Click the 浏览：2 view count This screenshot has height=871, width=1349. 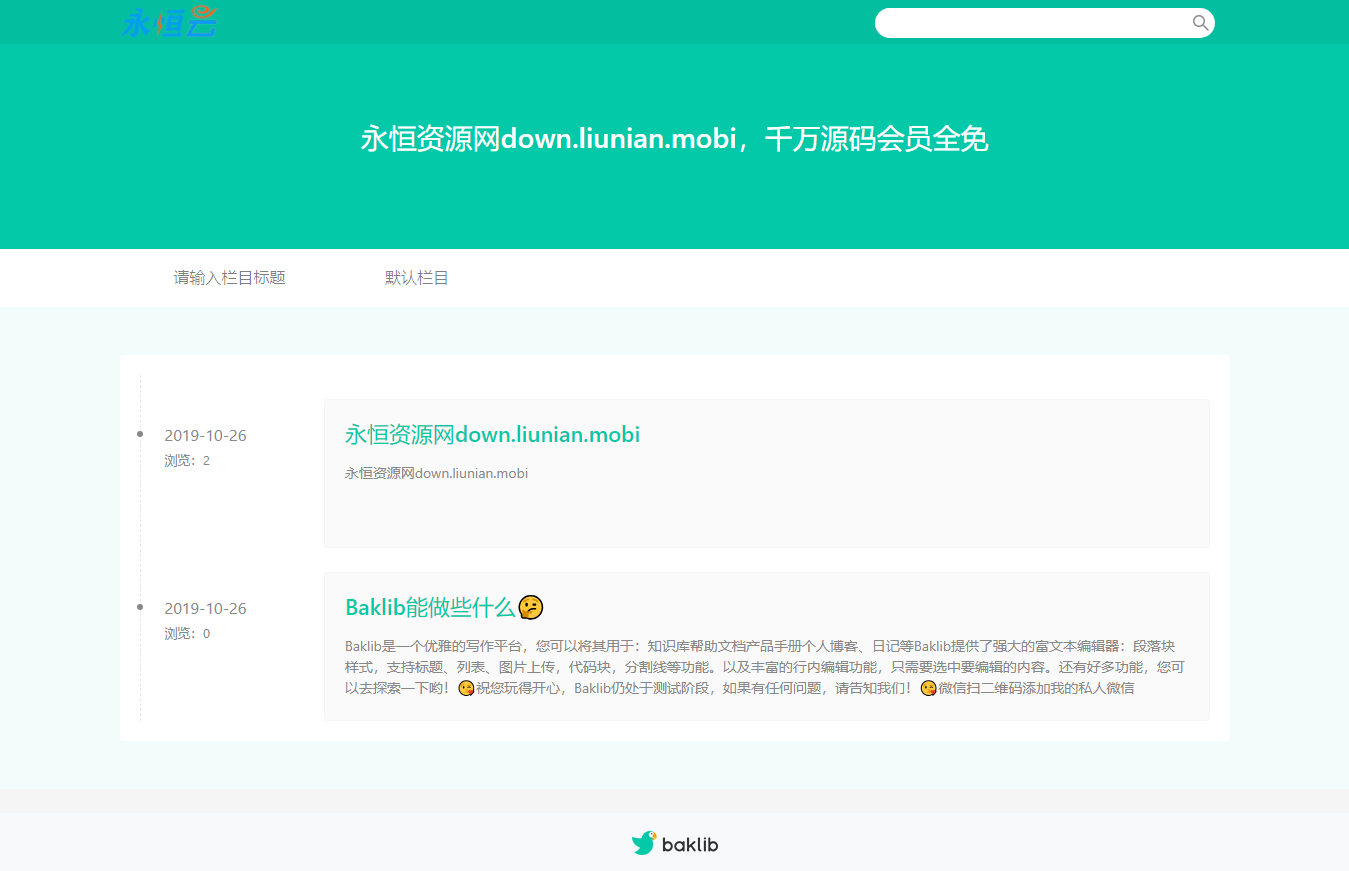[x=187, y=461]
